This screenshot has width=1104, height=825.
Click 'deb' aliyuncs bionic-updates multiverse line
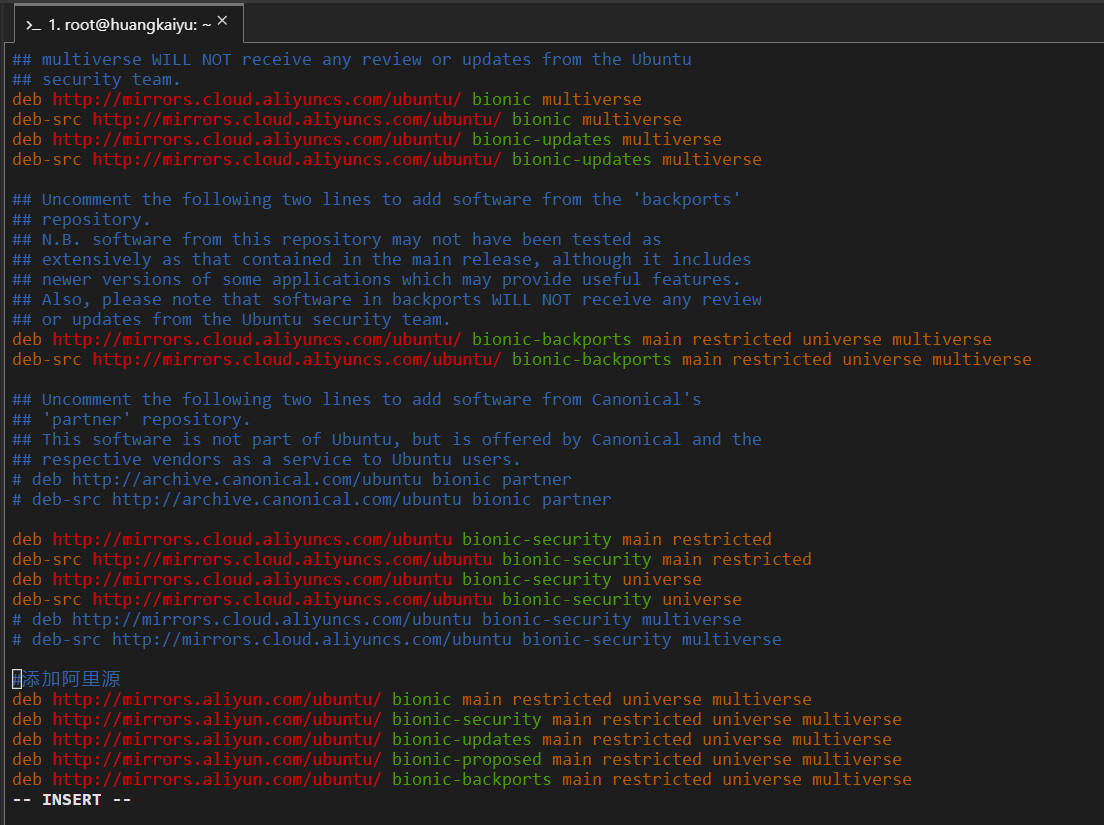367,139
